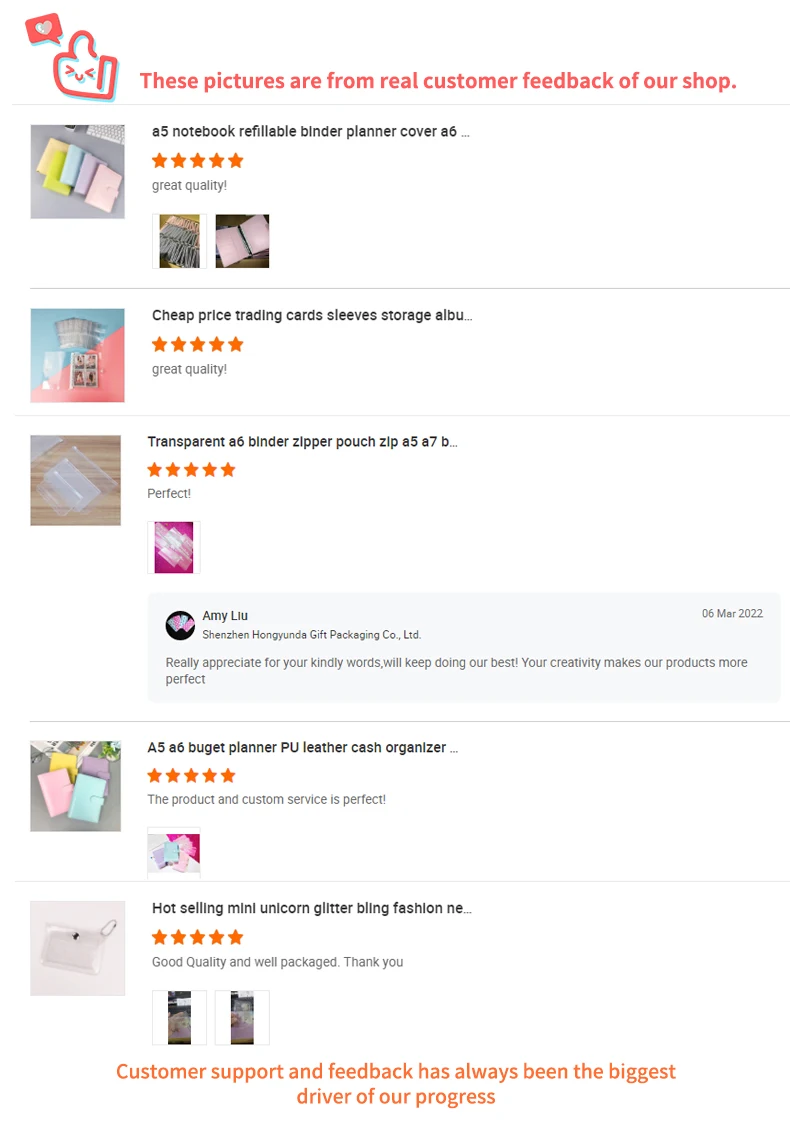Open the mini unicorn glitter pouch product image
Image resolution: width=790 pixels, height=1123 pixels.
click(77, 948)
